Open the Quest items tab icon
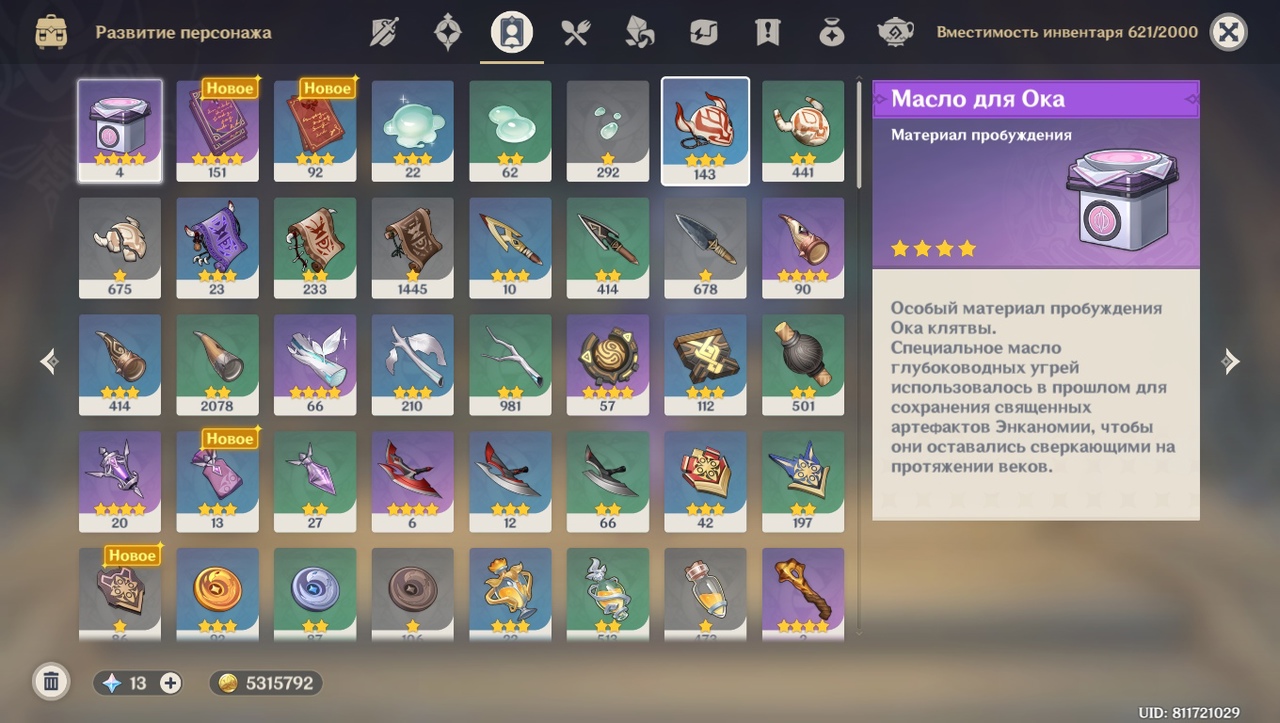This screenshot has width=1280, height=723. [768, 32]
